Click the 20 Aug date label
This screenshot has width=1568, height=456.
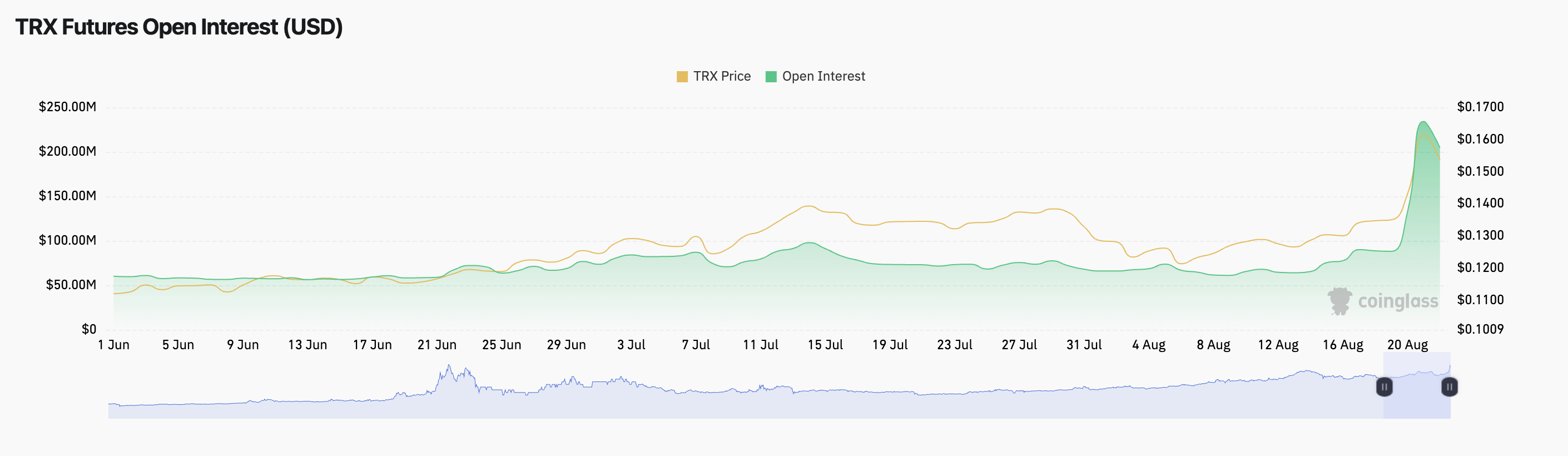coord(1407,345)
